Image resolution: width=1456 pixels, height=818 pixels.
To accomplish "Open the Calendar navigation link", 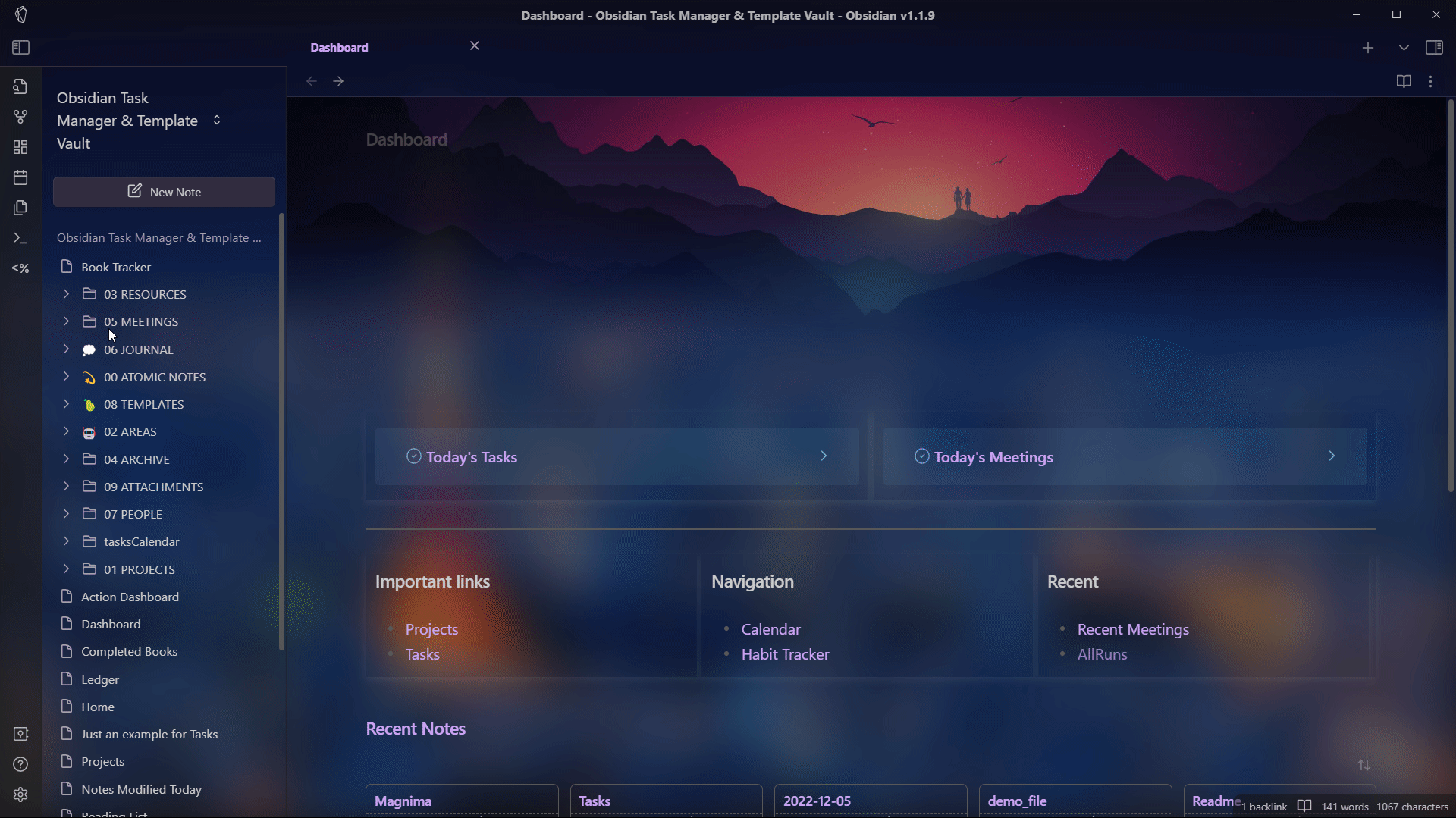I will pyautogui.click(x=770, y=629).
